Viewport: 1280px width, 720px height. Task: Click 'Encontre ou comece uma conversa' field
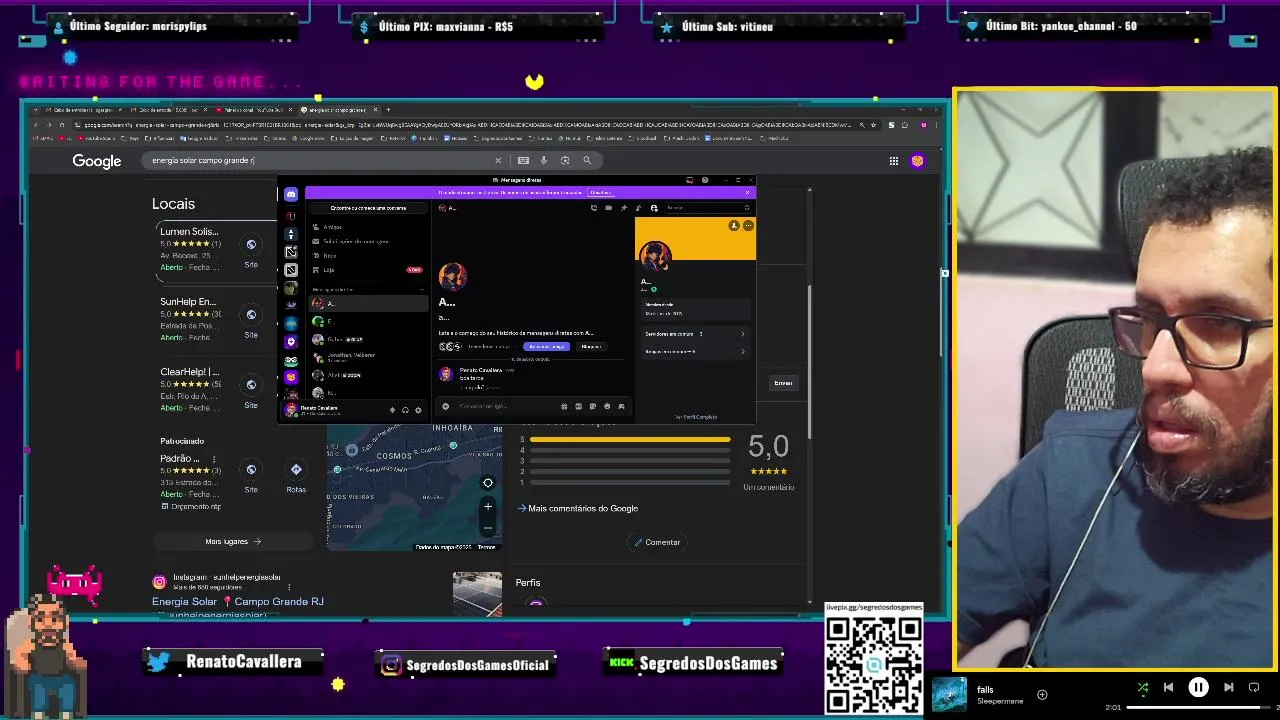(x=368, y=208)
